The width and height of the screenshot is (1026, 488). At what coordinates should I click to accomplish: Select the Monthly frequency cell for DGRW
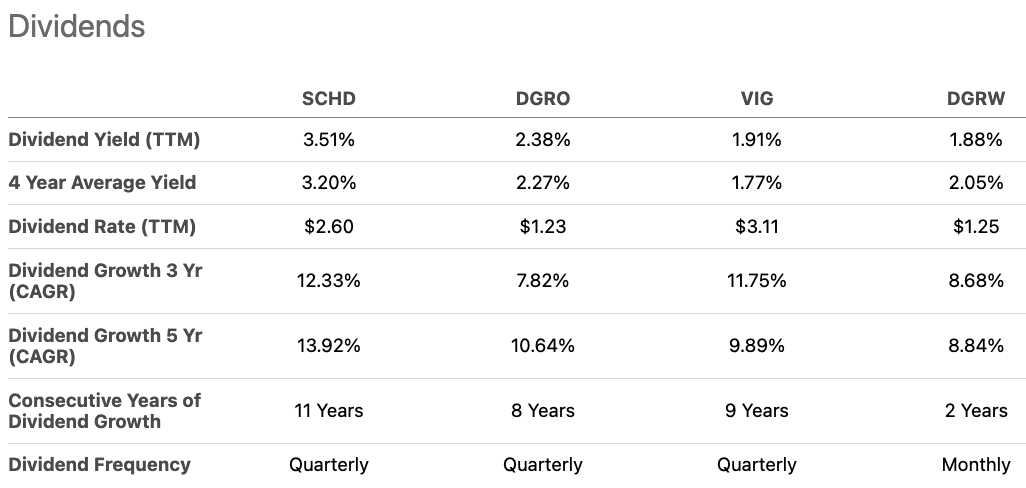point(975,465)
